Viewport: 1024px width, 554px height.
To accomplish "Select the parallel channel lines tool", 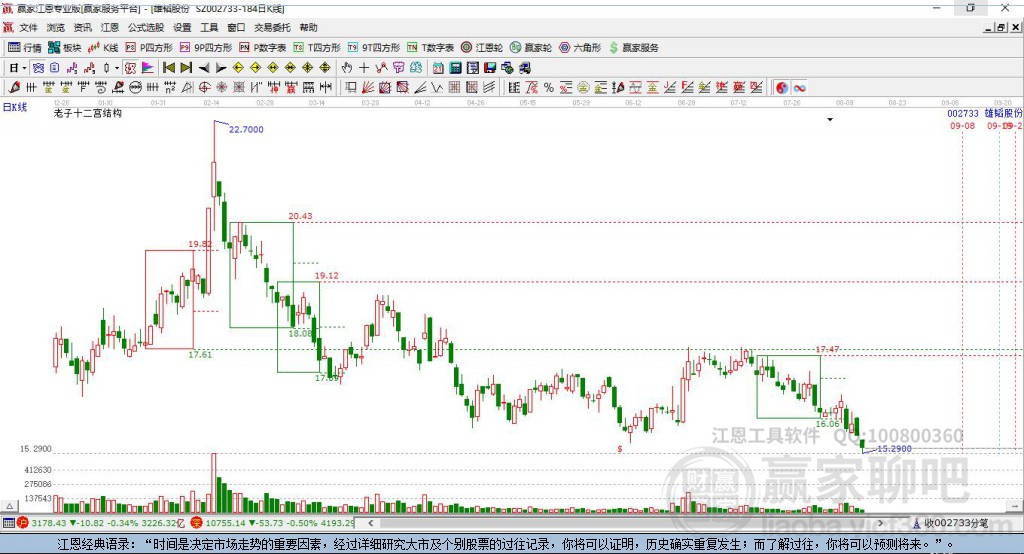I will click(x=489, y=88).
